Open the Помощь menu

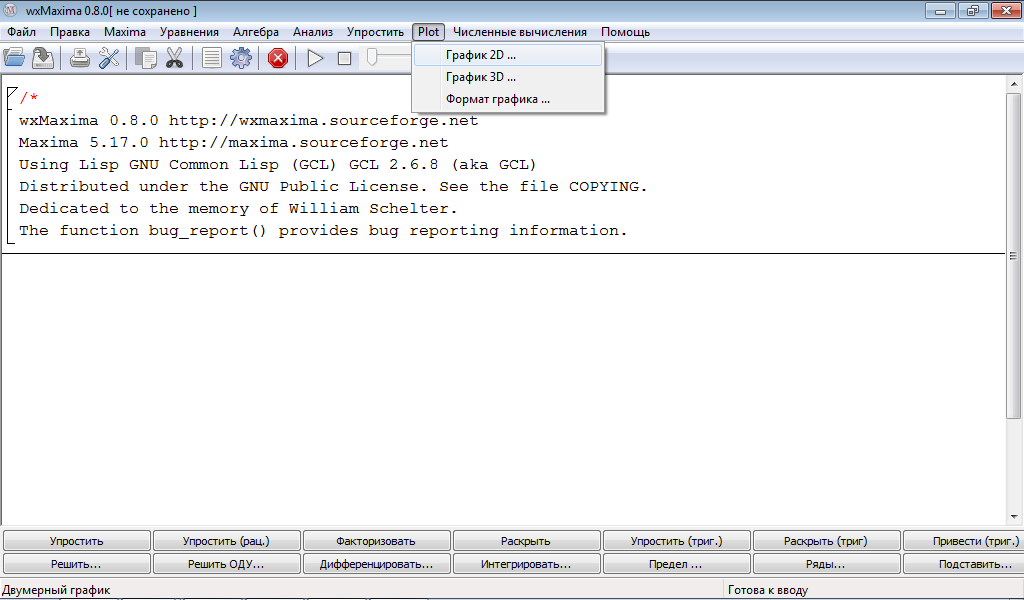[626, 32]
